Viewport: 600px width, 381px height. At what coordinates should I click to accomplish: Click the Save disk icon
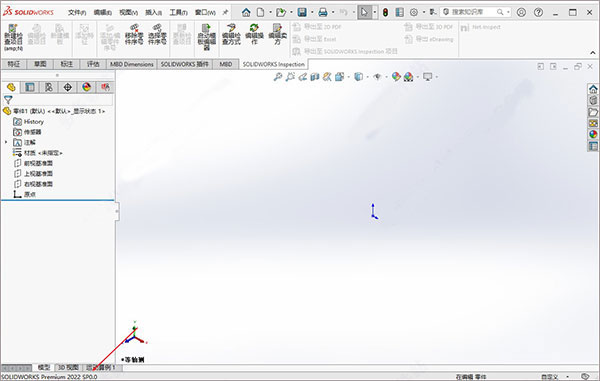(x=302, y=13)
